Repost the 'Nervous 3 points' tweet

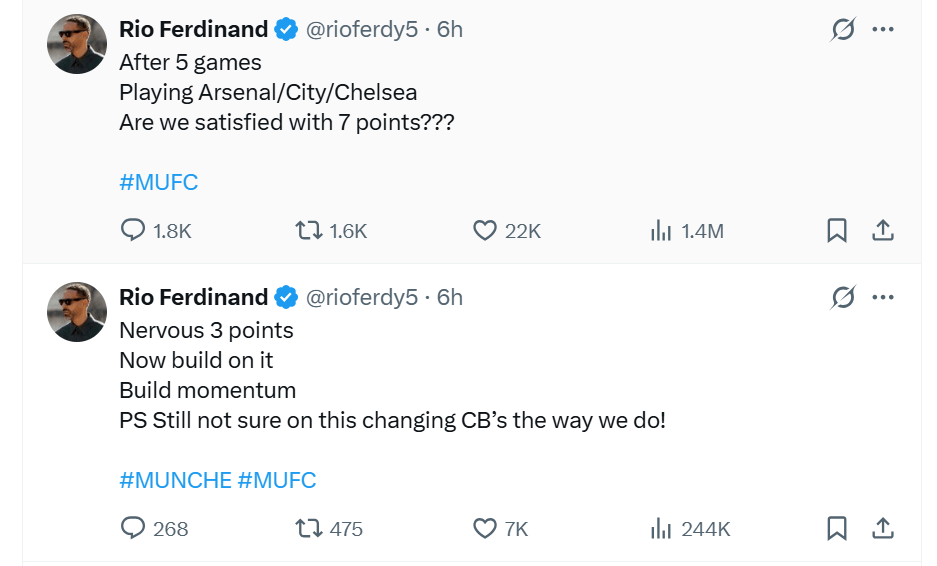309,528
